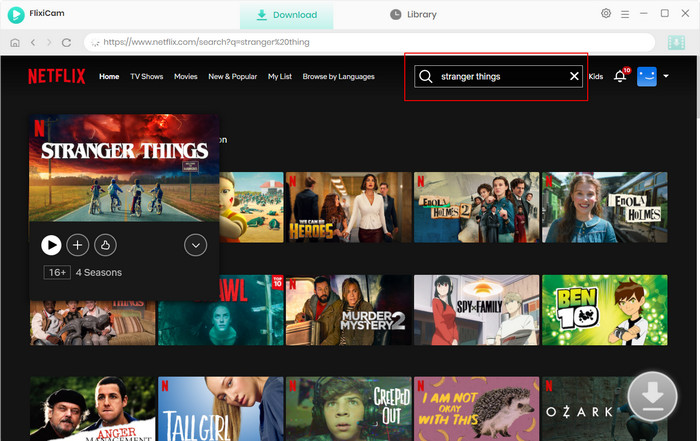
Task: Open New & Popular menu
Action: coord(233,77)
